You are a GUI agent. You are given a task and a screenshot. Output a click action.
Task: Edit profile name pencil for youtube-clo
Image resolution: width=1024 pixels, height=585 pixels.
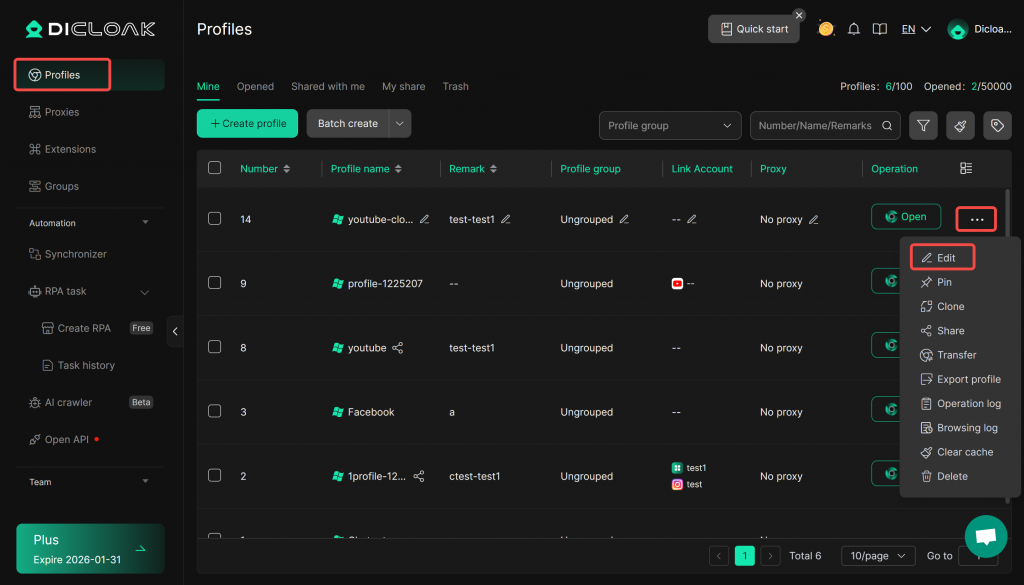425,219
